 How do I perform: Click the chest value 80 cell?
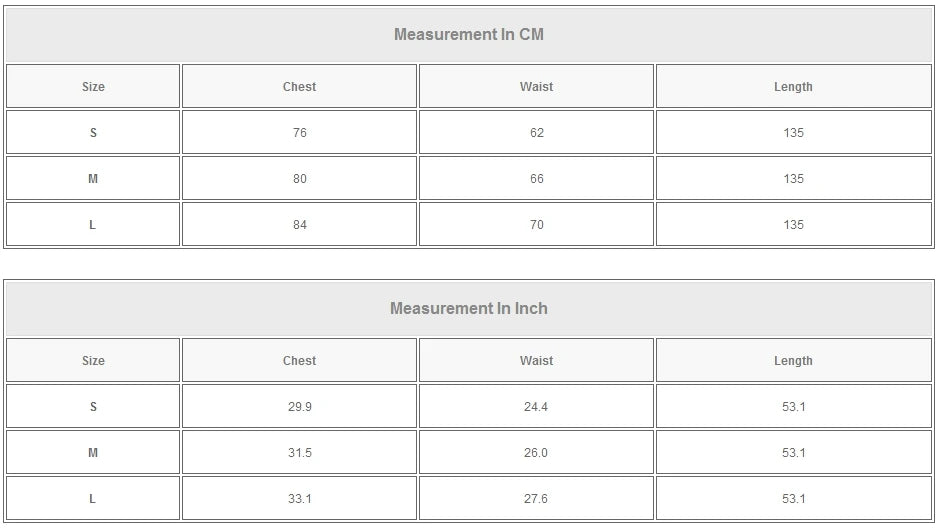pos(299,179)
